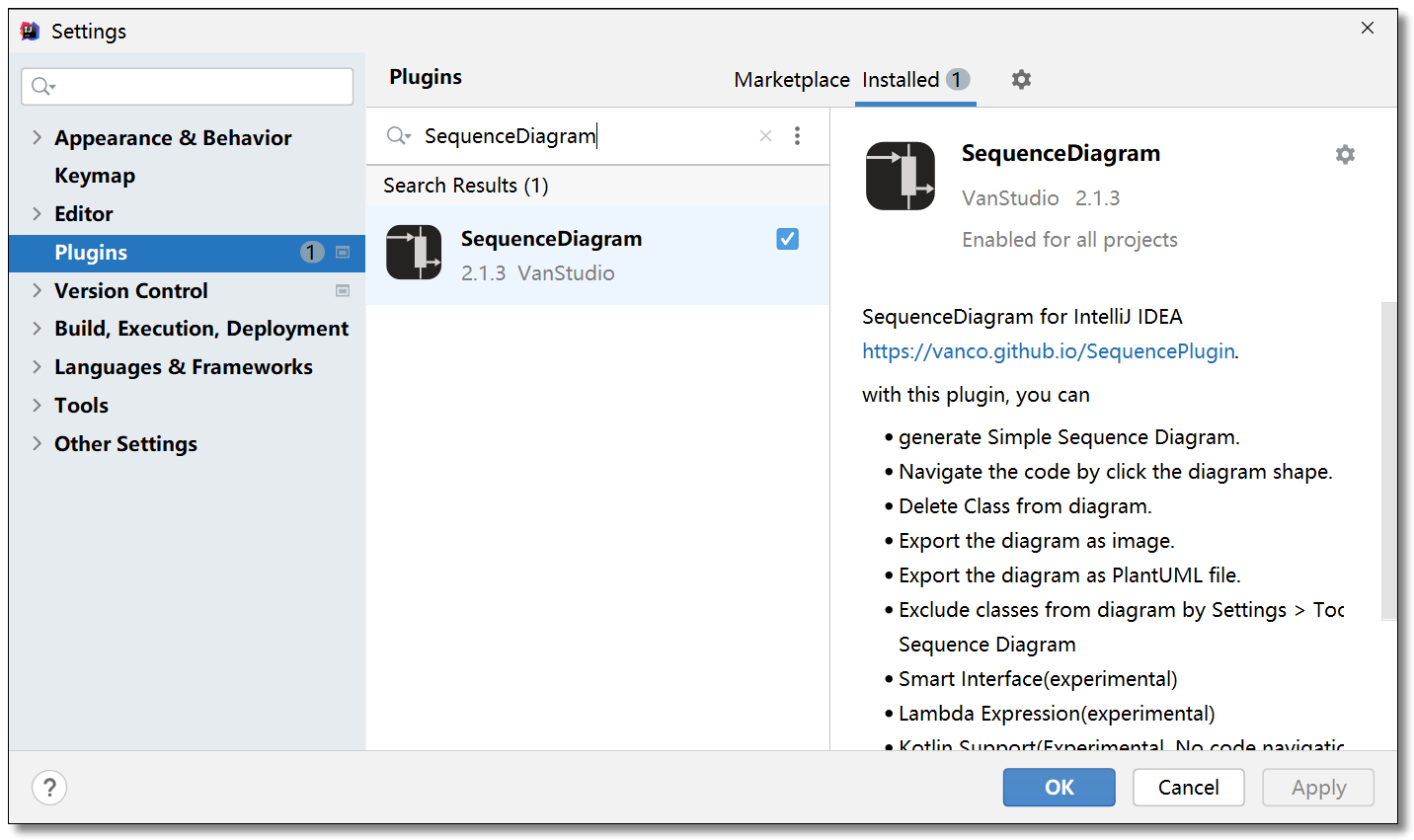This screenshot has width=1414, height=840.
Task: Select Editor label in settings tree
Action: click(x=84, y=213)
